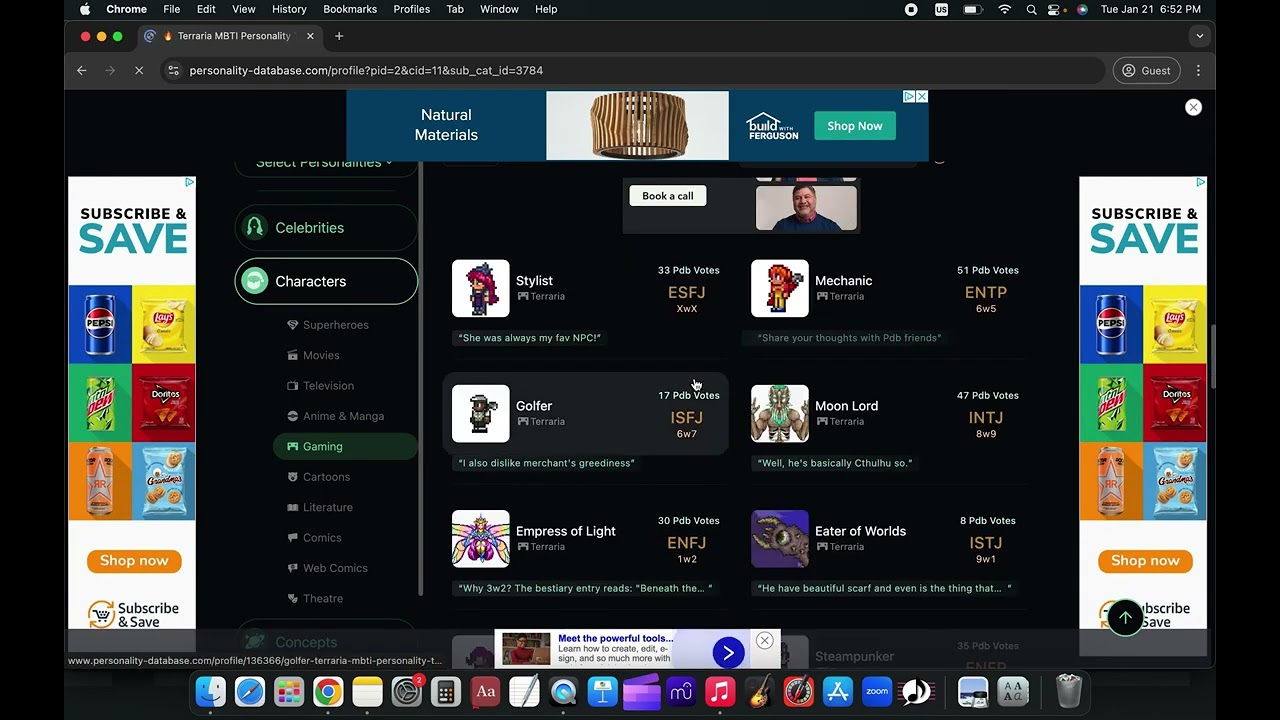Click Shop now in left Pepsi ad
Screen dimensions: 1280x720
pos(133,561)
